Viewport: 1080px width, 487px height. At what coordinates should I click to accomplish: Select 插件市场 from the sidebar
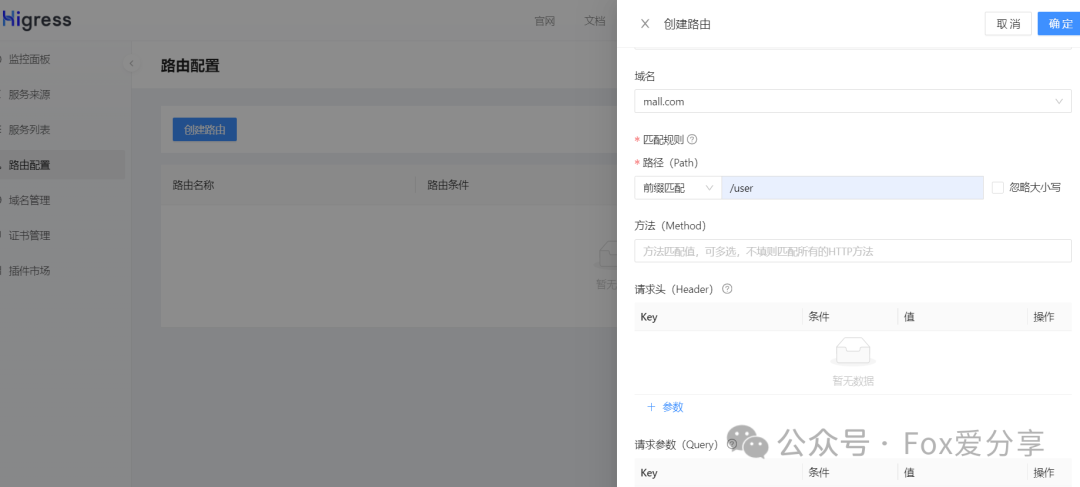pos(29,271)
